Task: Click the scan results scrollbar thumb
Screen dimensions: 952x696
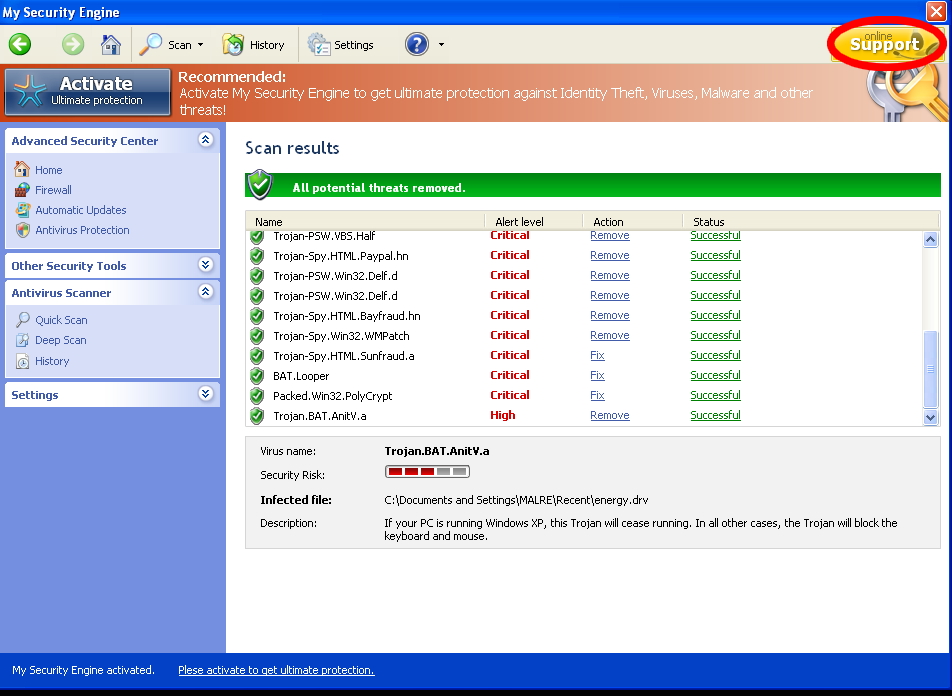Action: tap(930, 369)
